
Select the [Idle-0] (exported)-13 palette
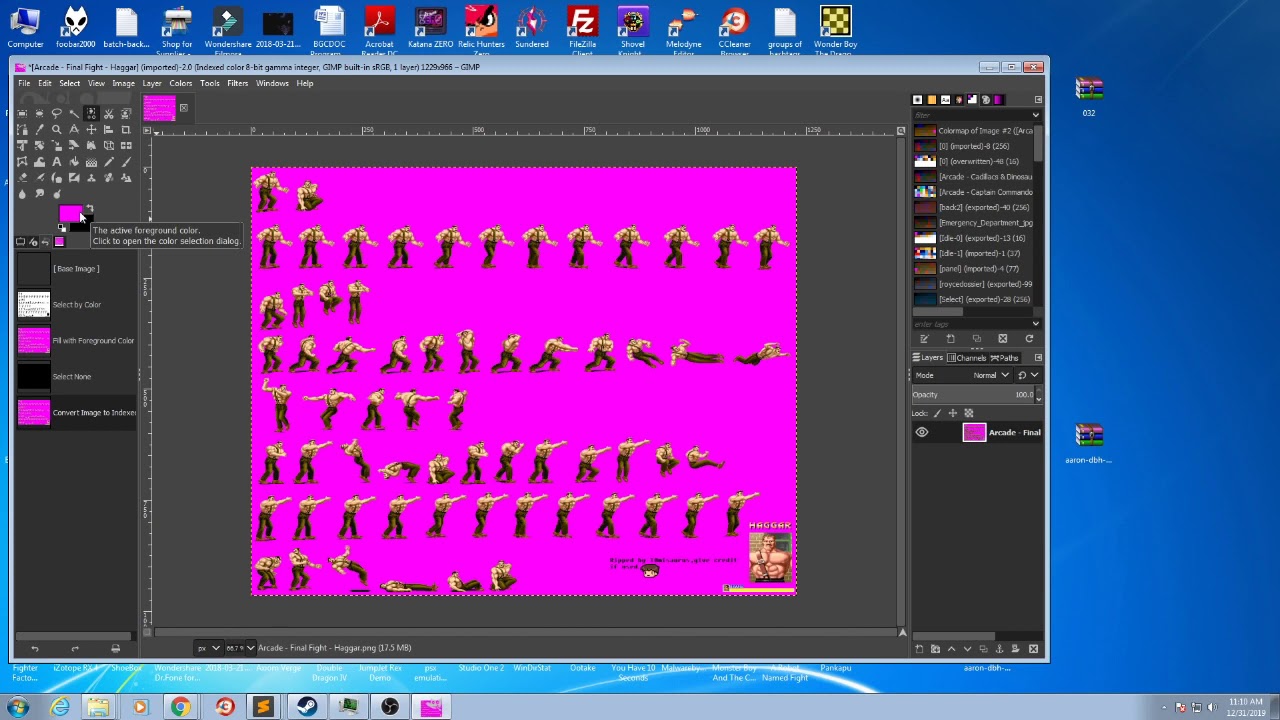[x=973, y=238]
